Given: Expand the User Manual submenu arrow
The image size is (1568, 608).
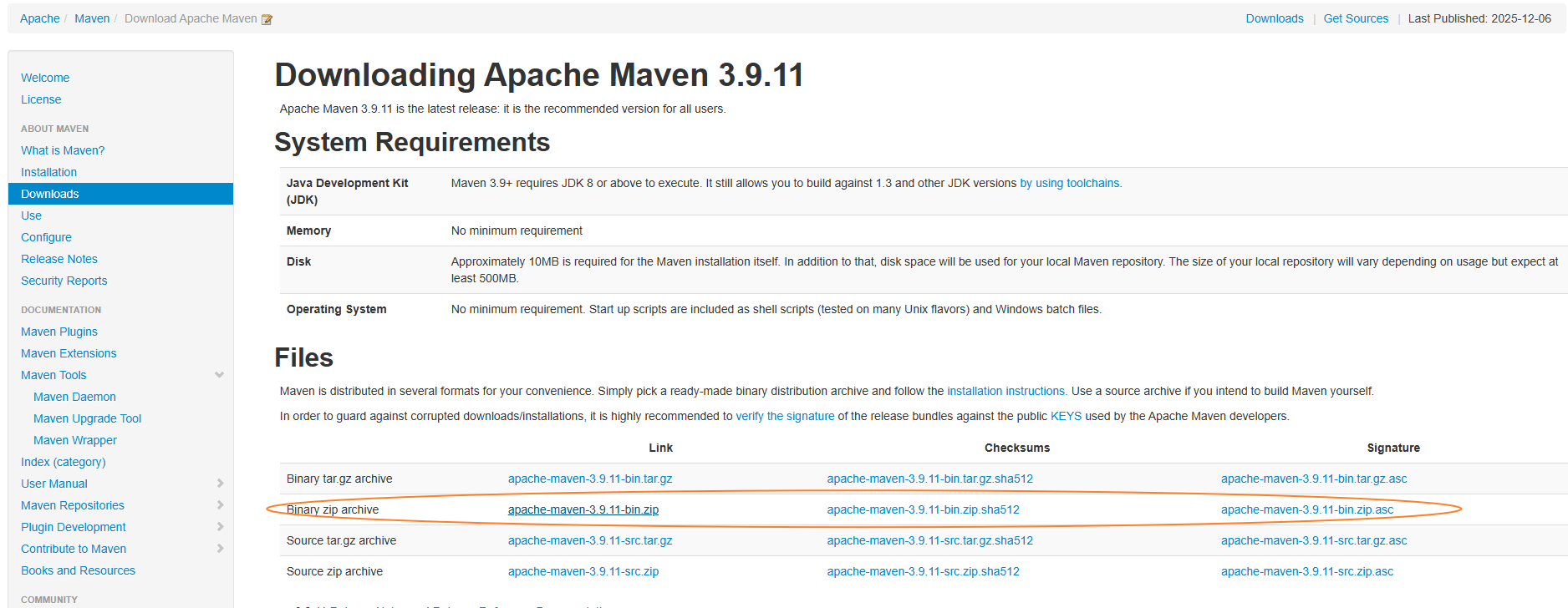Looking at the screenshot, I should (221, 484).
